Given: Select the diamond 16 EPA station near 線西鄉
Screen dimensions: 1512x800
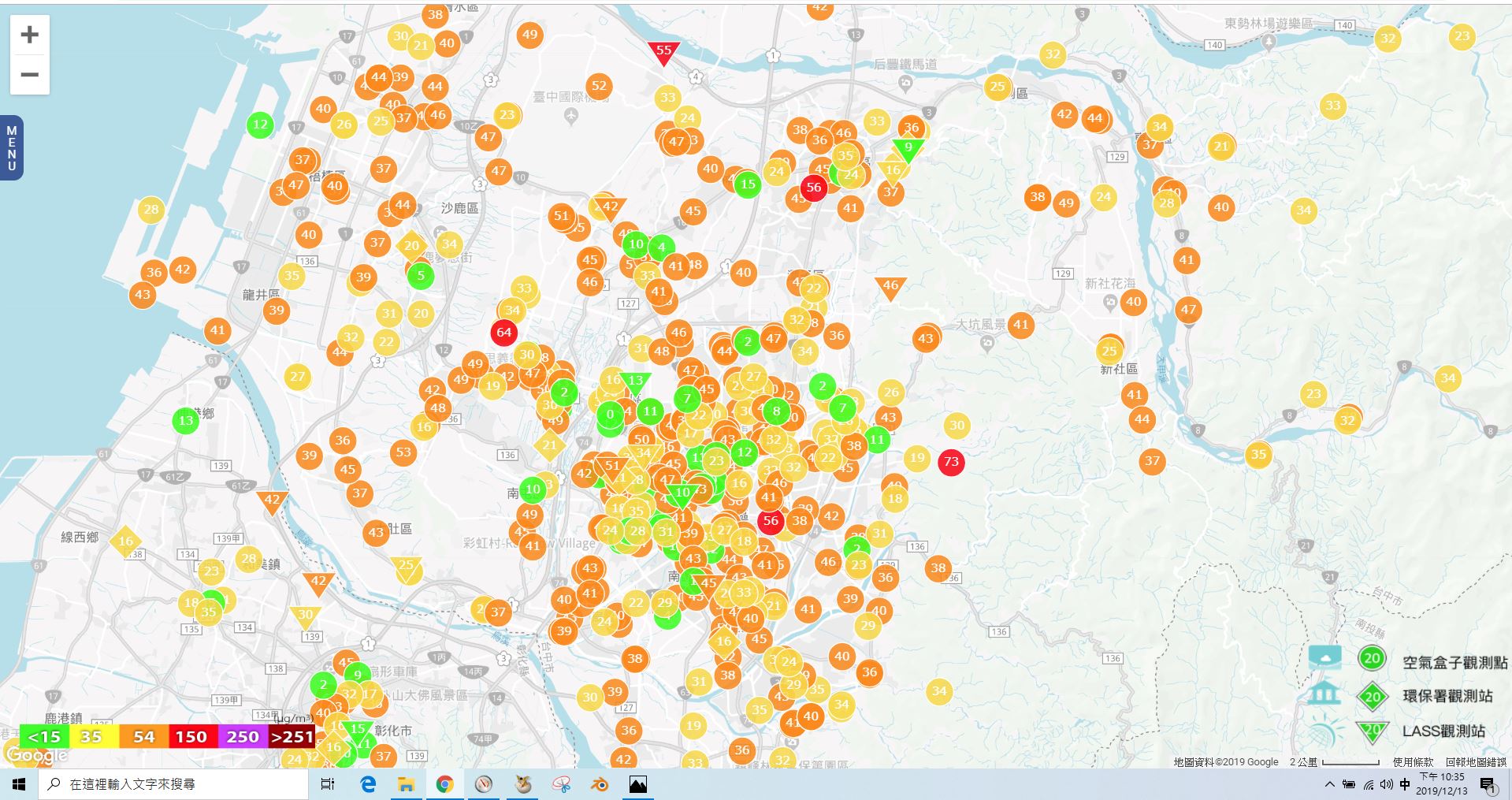Looking at the screenshot, I should (126, 541).
